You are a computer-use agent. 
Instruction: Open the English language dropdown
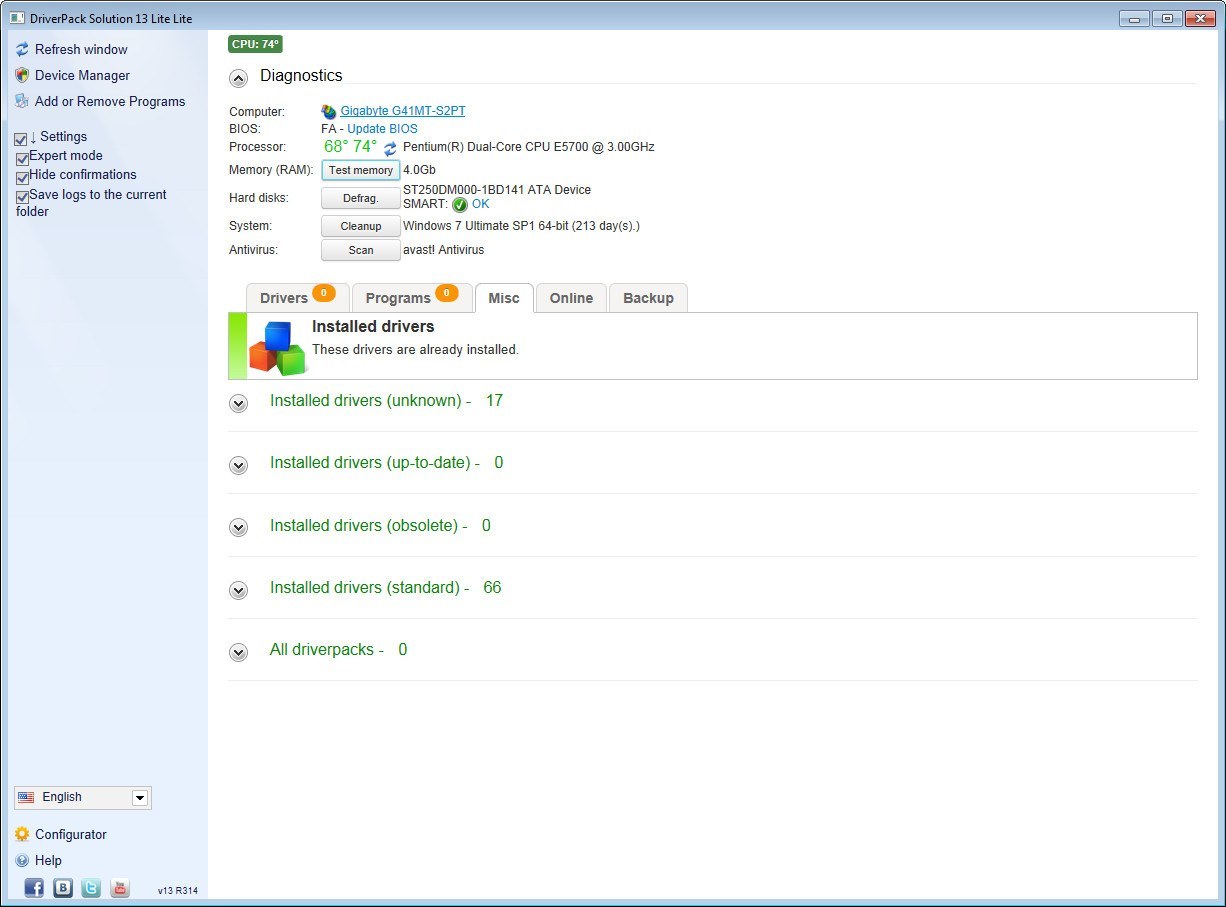[83, 797]
